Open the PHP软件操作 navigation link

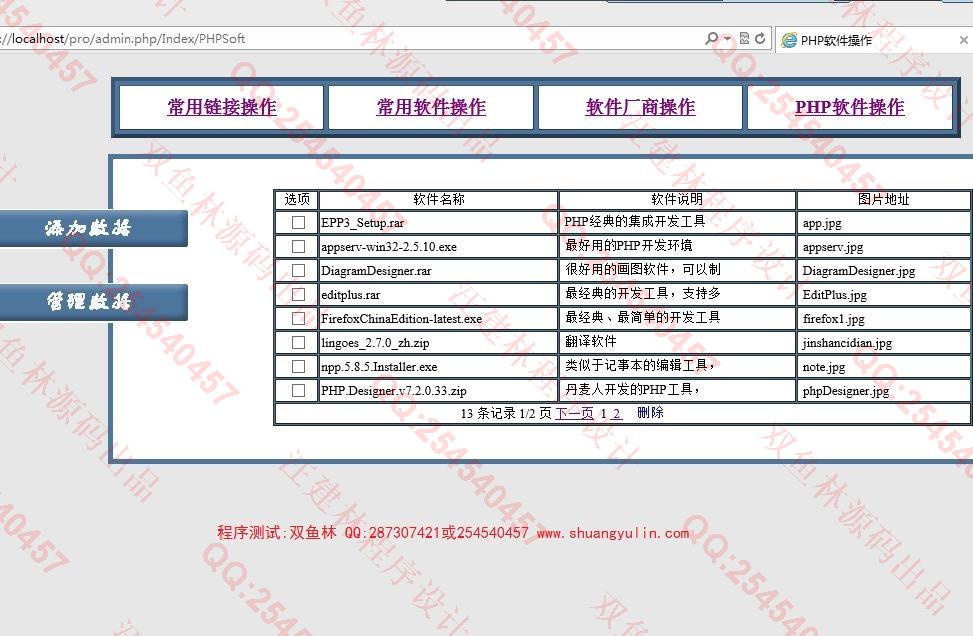(x=850, y=107)
